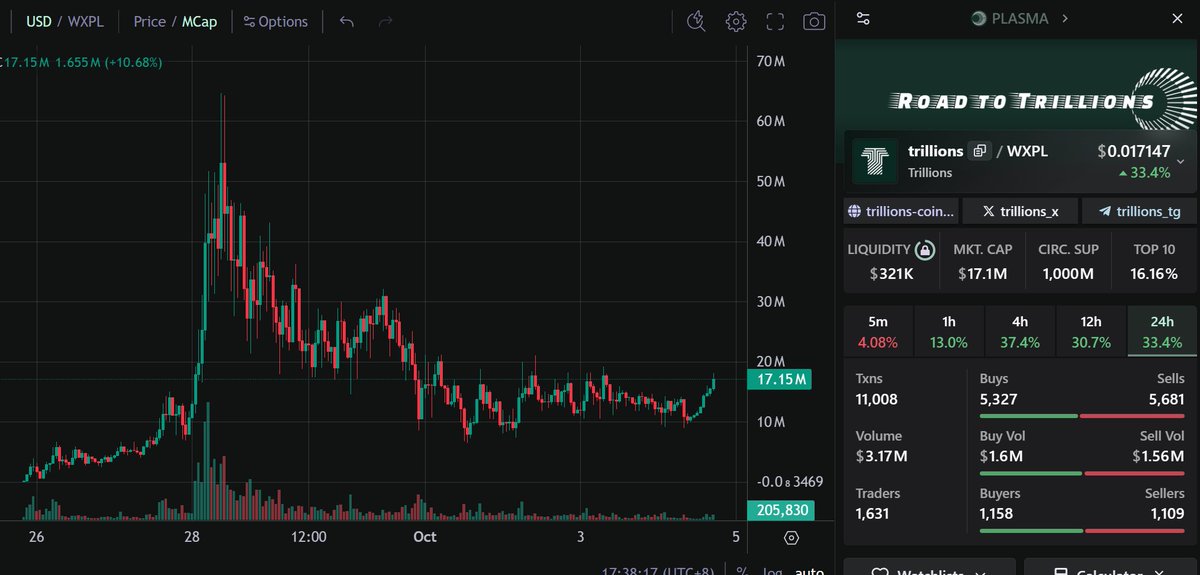Select the 4h timeframe tab
This screenshot has width=1200, height=575.
click(x=1019, y=332)
